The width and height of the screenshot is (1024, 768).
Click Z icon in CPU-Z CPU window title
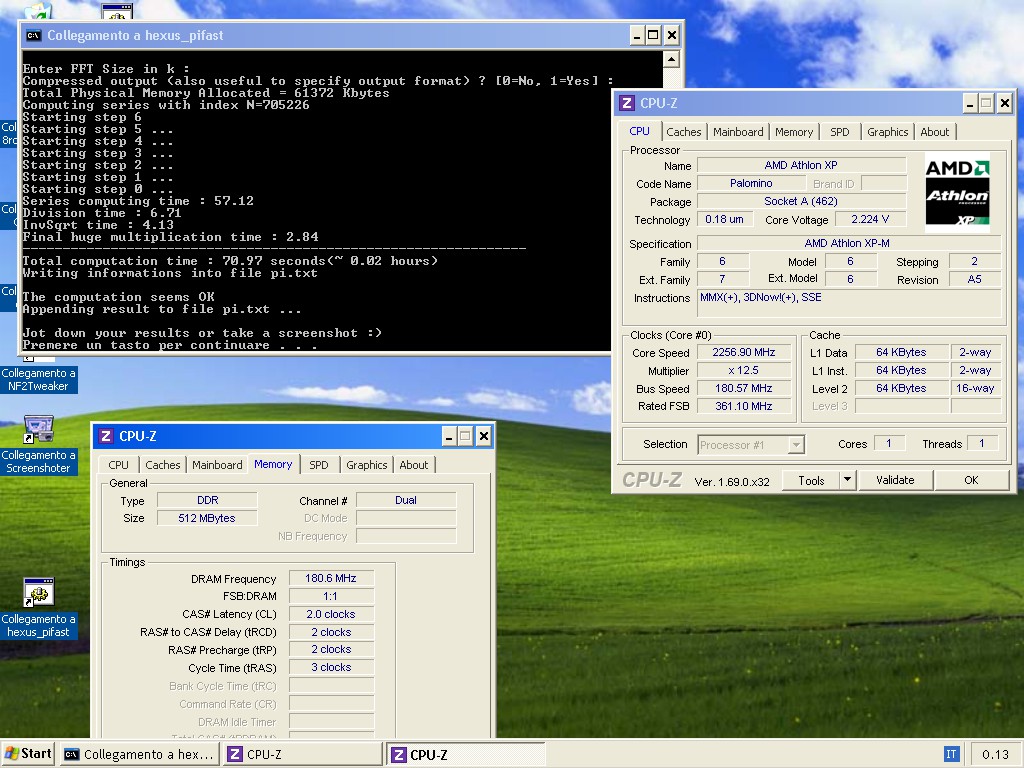coord(627,103)
